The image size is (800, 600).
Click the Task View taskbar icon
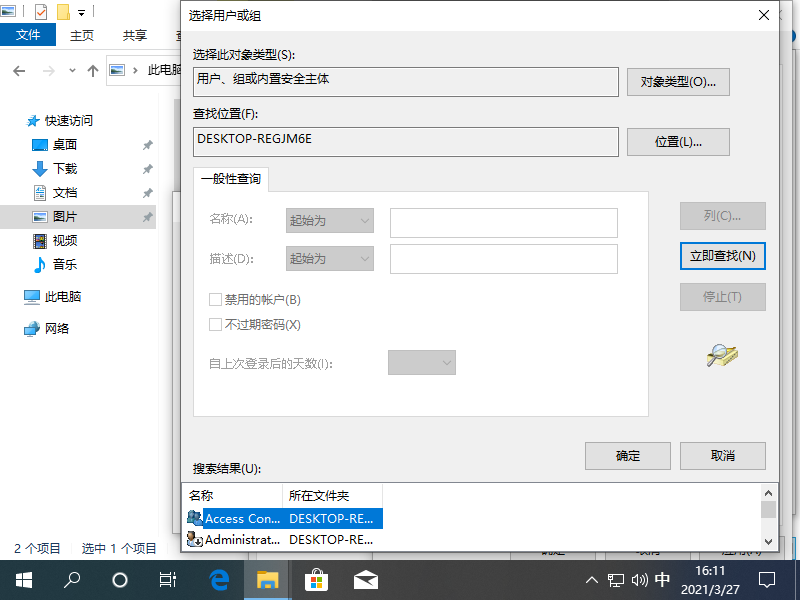(x=168, y=579)
